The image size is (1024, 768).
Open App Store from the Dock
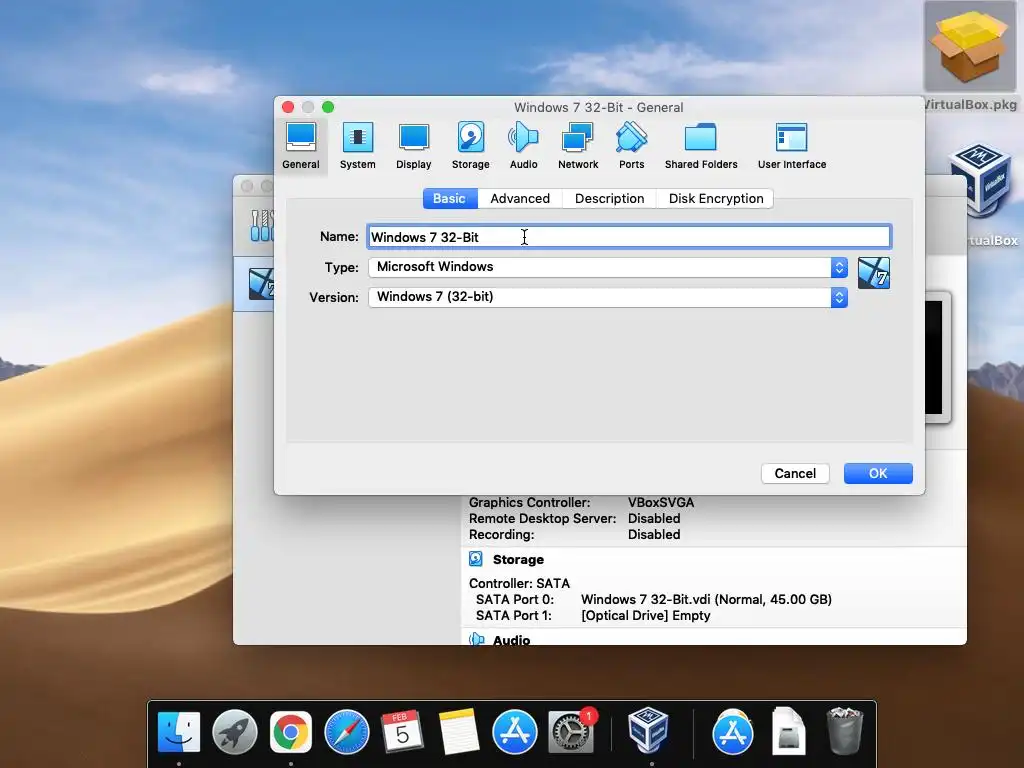click(x=515, y=731)
